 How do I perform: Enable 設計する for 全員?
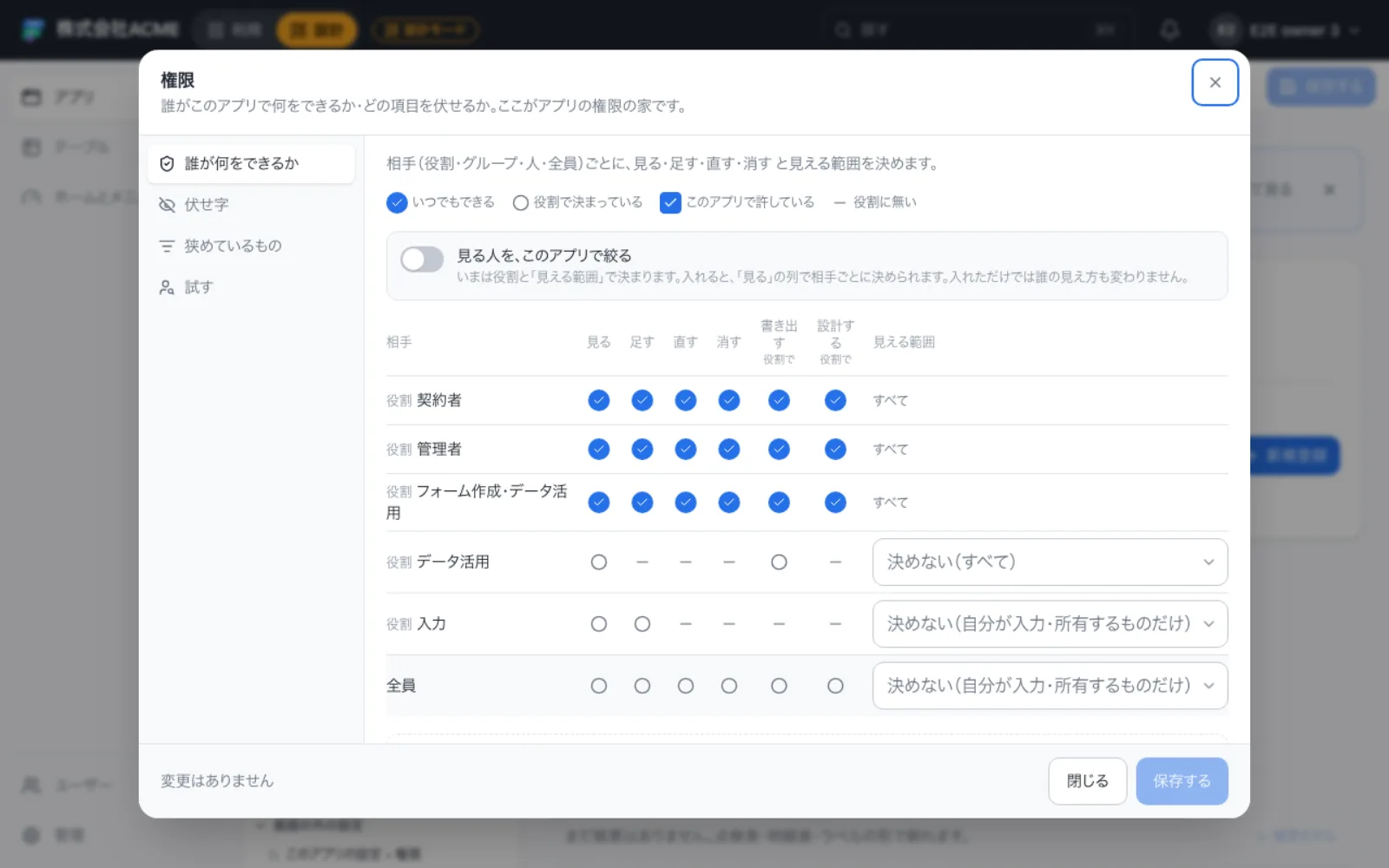[835, 686]
